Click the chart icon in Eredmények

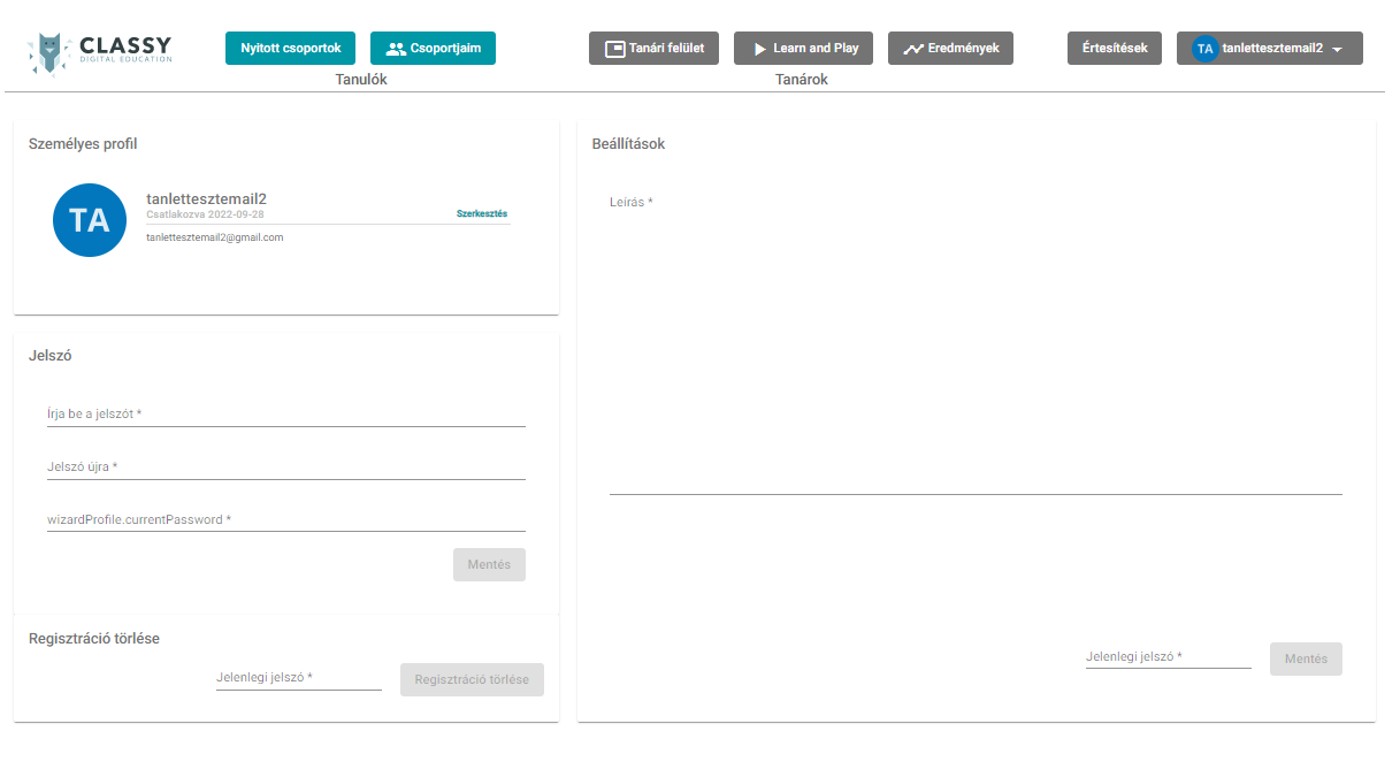(913, 49)
